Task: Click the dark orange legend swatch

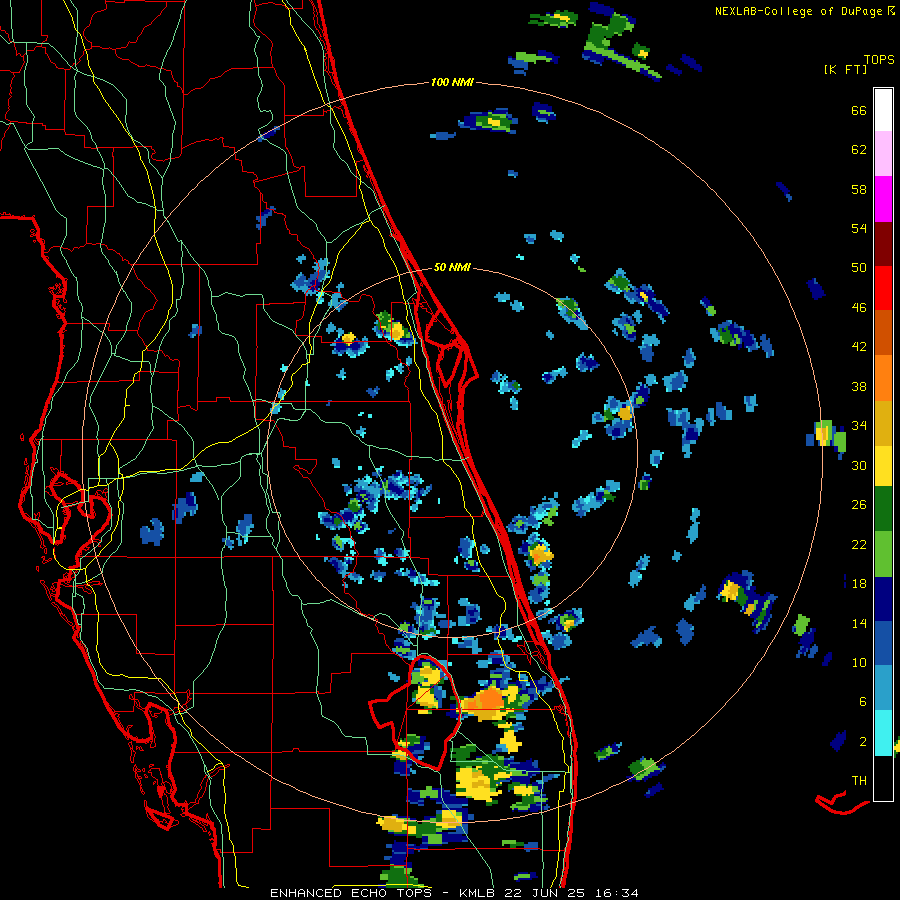Action: (x=883, y=333)
